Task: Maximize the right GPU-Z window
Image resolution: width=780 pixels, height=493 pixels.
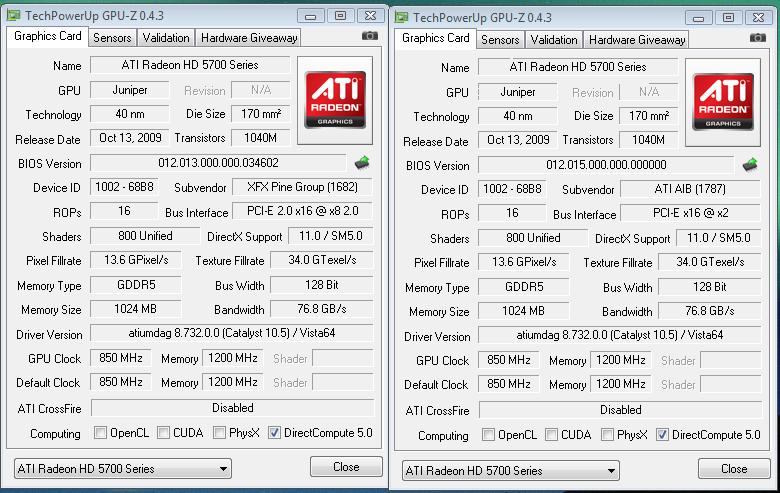Action: 728,18
